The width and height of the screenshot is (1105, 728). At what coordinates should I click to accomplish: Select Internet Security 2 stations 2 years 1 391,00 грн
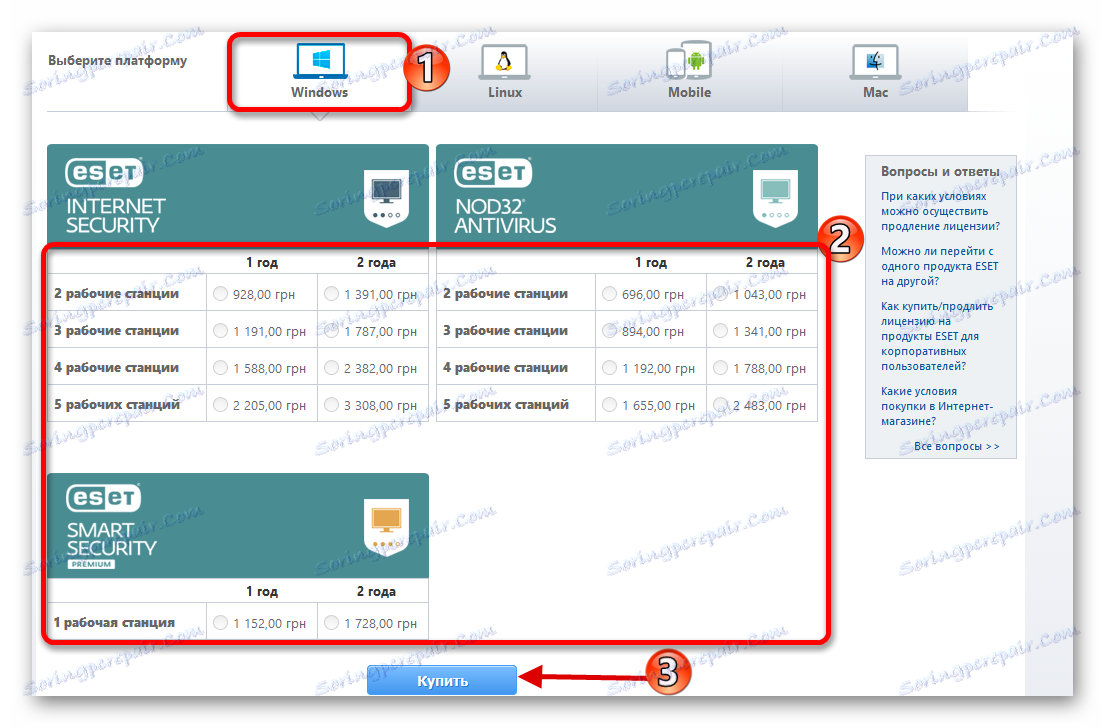click(331, 294)
